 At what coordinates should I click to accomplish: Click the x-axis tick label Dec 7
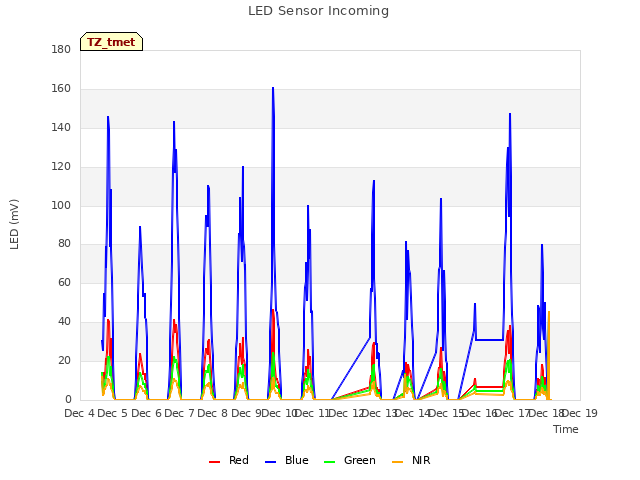pos(180,413)
